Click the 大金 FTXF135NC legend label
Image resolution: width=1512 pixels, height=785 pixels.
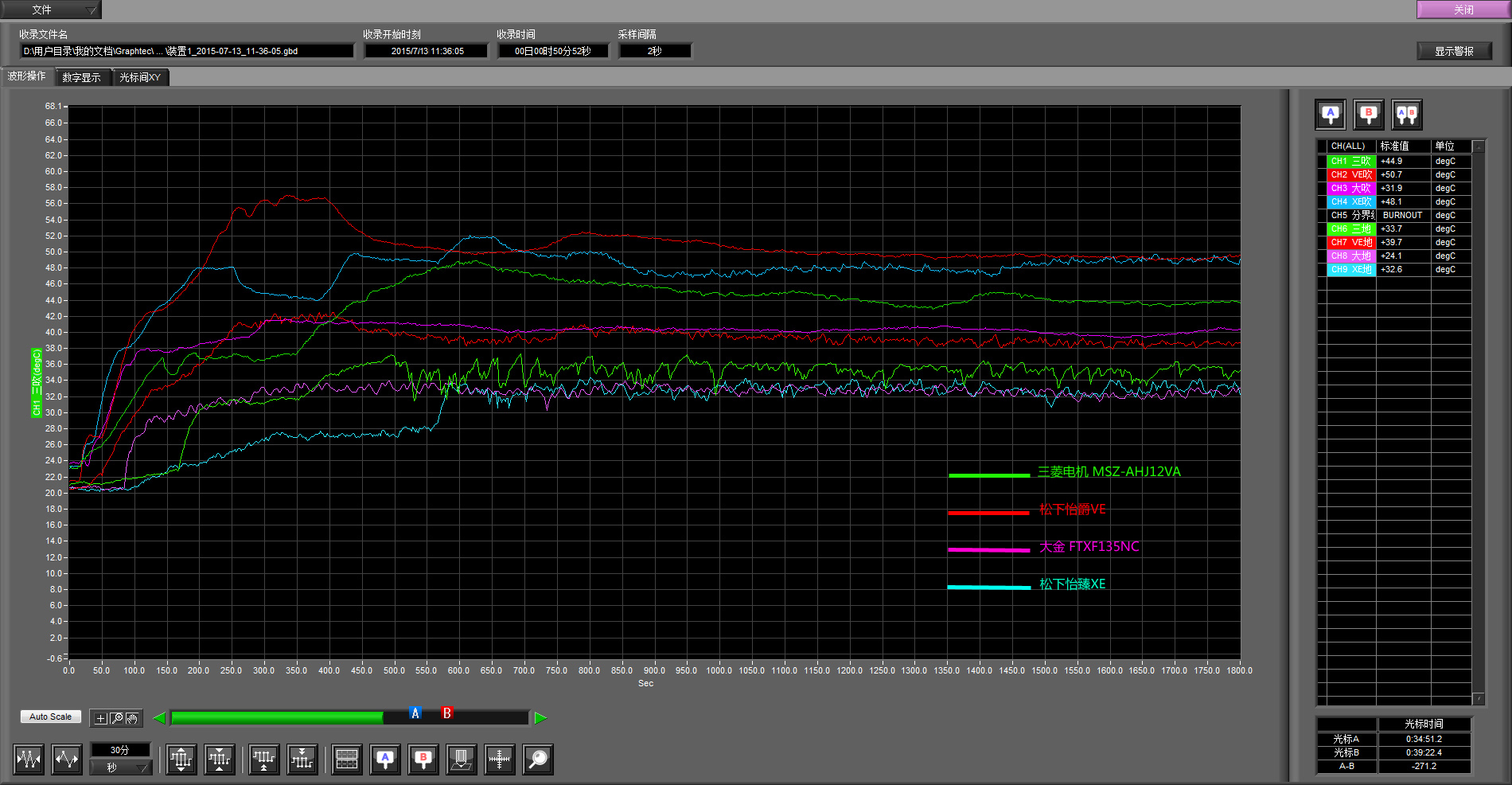point(1089,546)
